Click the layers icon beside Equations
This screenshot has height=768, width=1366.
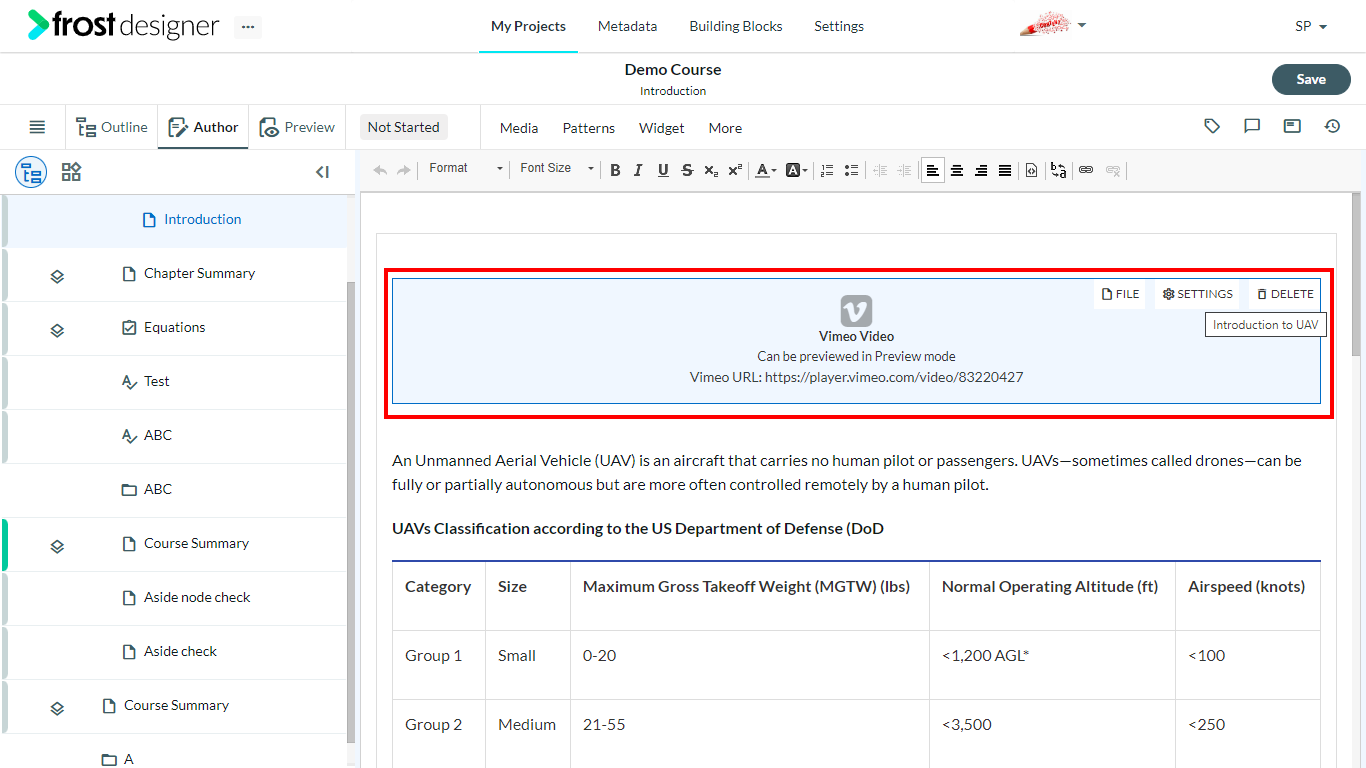click(x=57, y=329)
